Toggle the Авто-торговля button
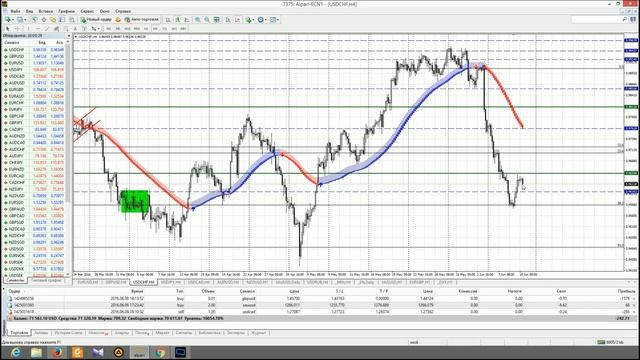 142,20
